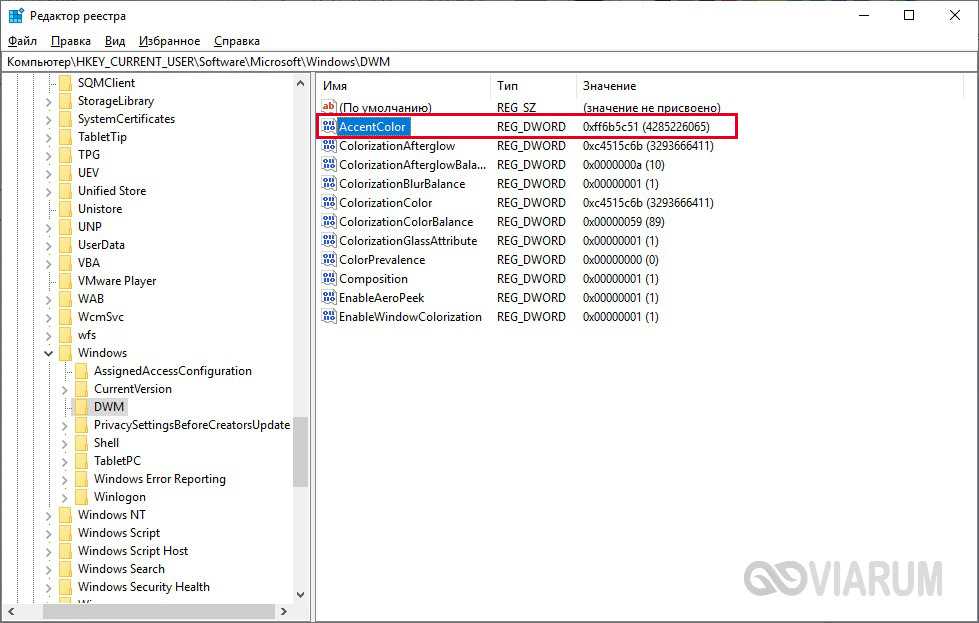This screenshot has height=623, width=979.
Task: Click the DWM folder icon in tree
Action: (x=81, y=407)
